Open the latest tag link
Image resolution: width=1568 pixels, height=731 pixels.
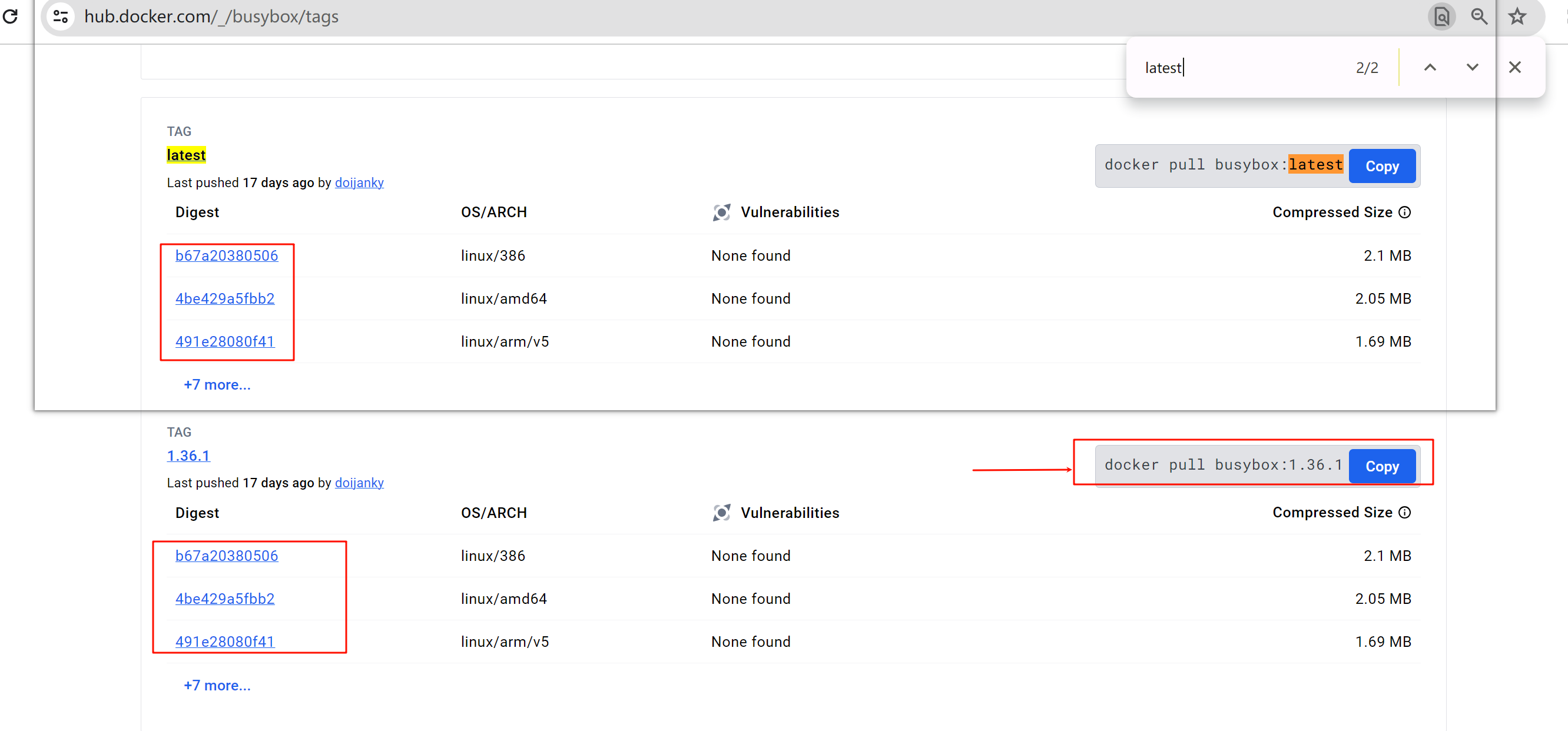click(186, 155)
